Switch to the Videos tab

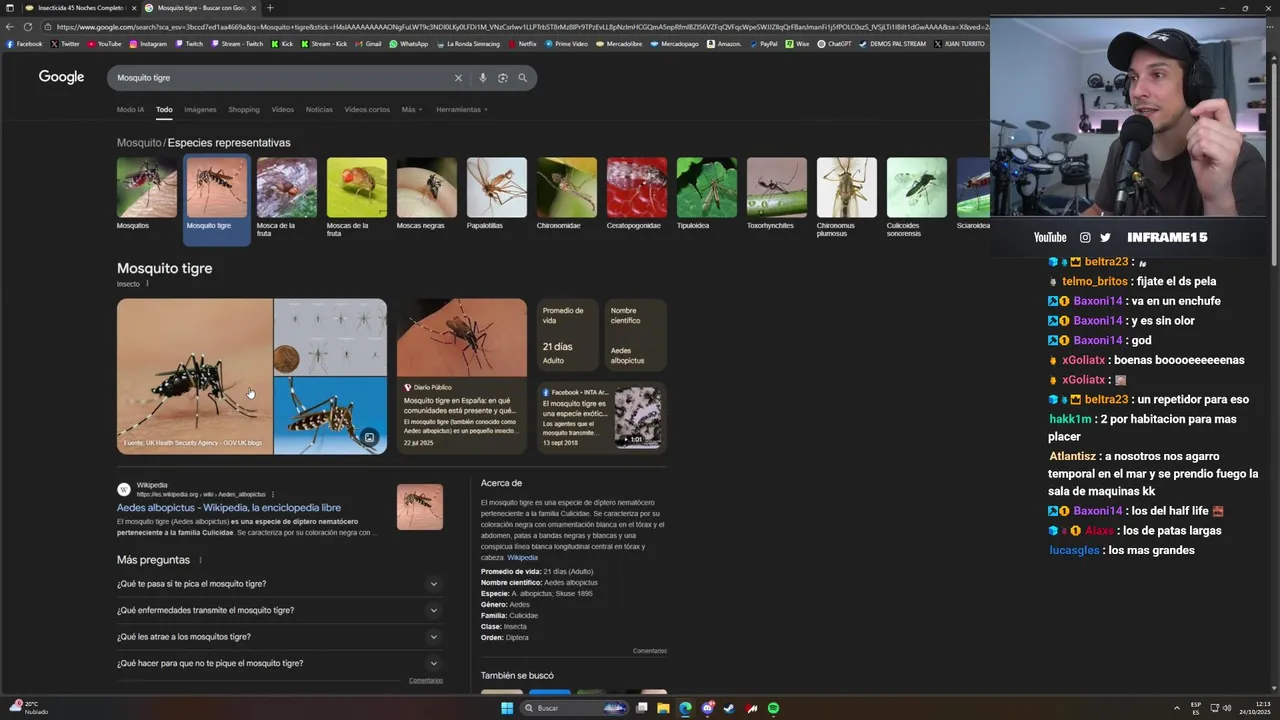coord(283,109)
